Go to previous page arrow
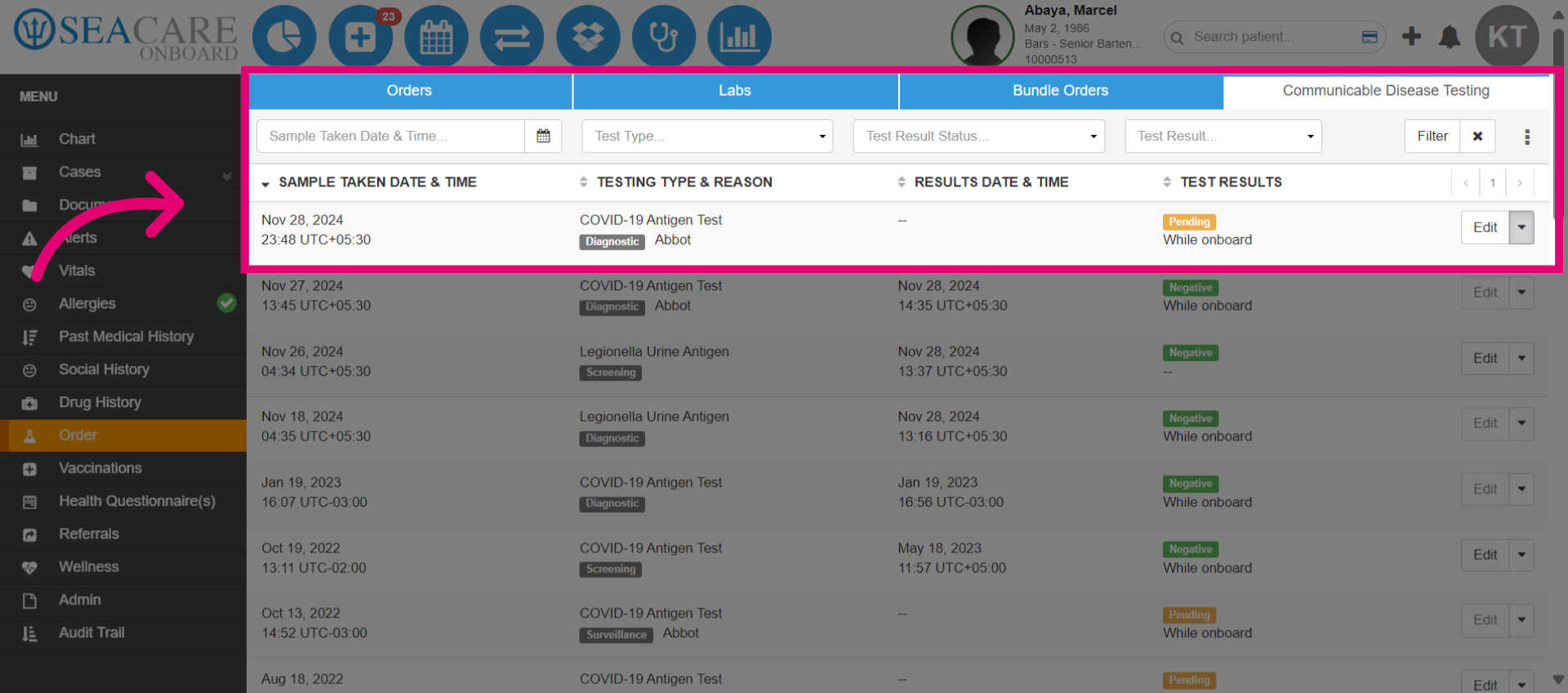Image resolution: width=1568 pixels, height=693 pixels. [1466, 182]
